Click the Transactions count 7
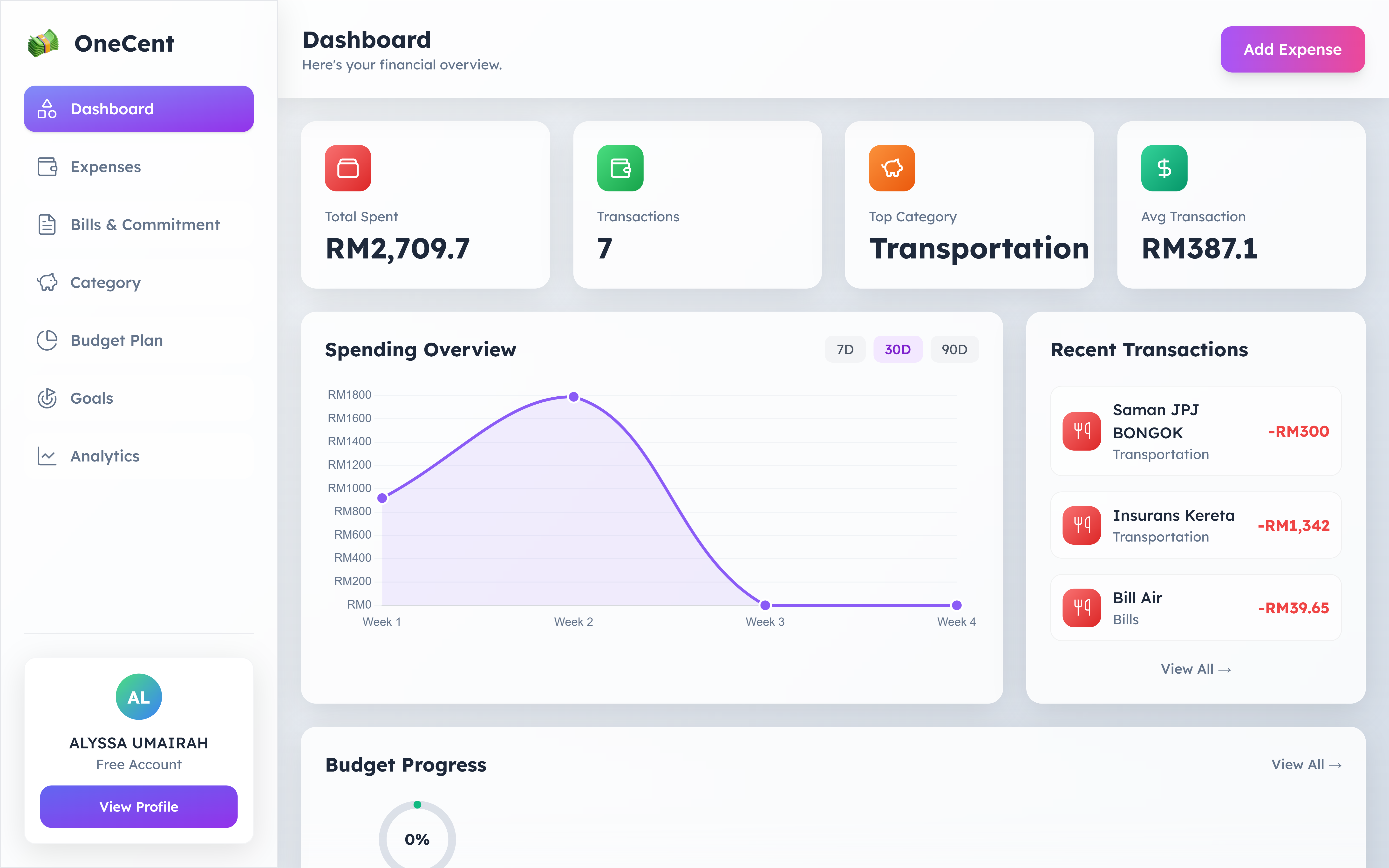The height and width of the screenshot is (868, 1389). (604, 249)
